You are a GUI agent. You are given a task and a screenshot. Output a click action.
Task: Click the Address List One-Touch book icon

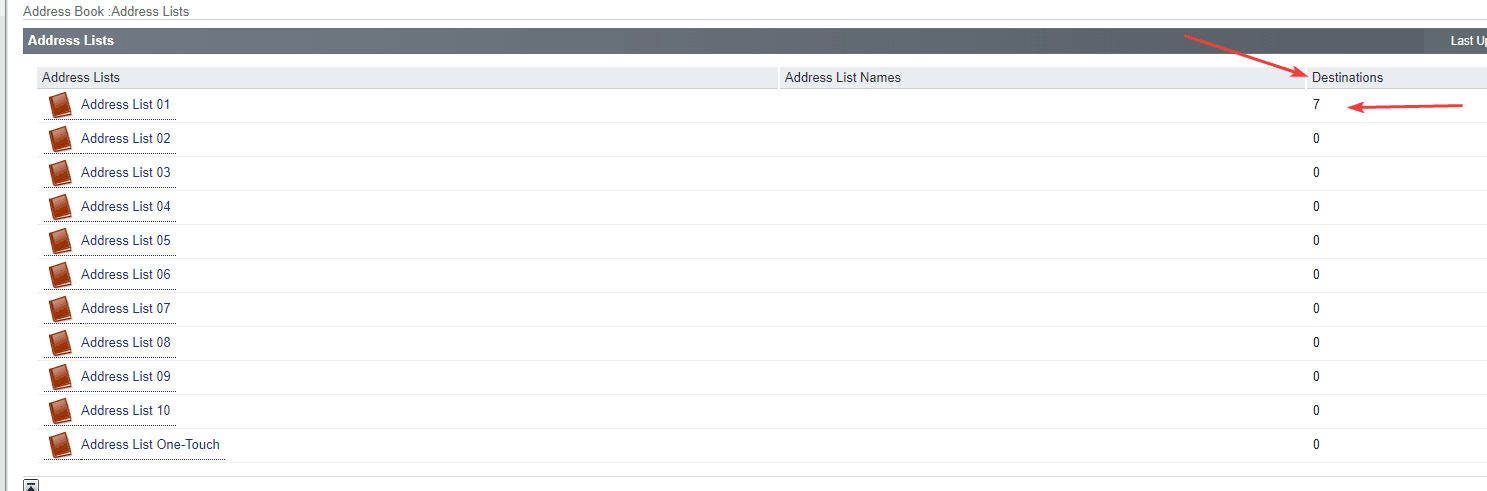(x=60, y=445)
